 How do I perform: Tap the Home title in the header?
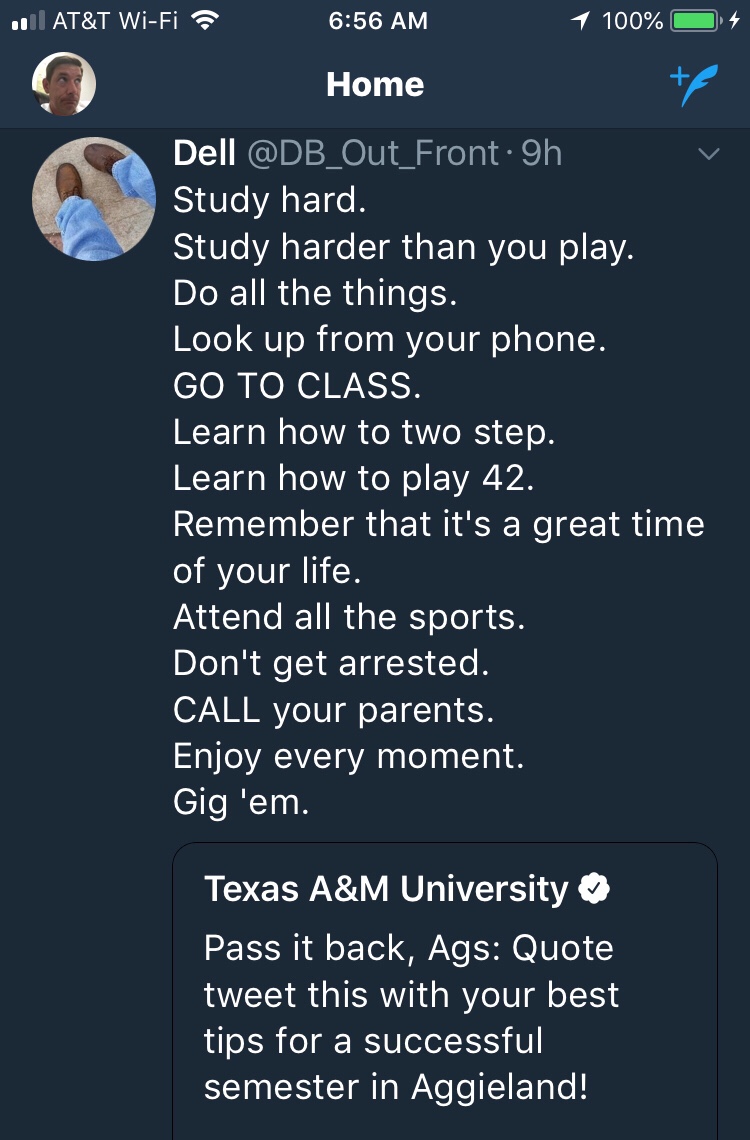pos(375,85)
